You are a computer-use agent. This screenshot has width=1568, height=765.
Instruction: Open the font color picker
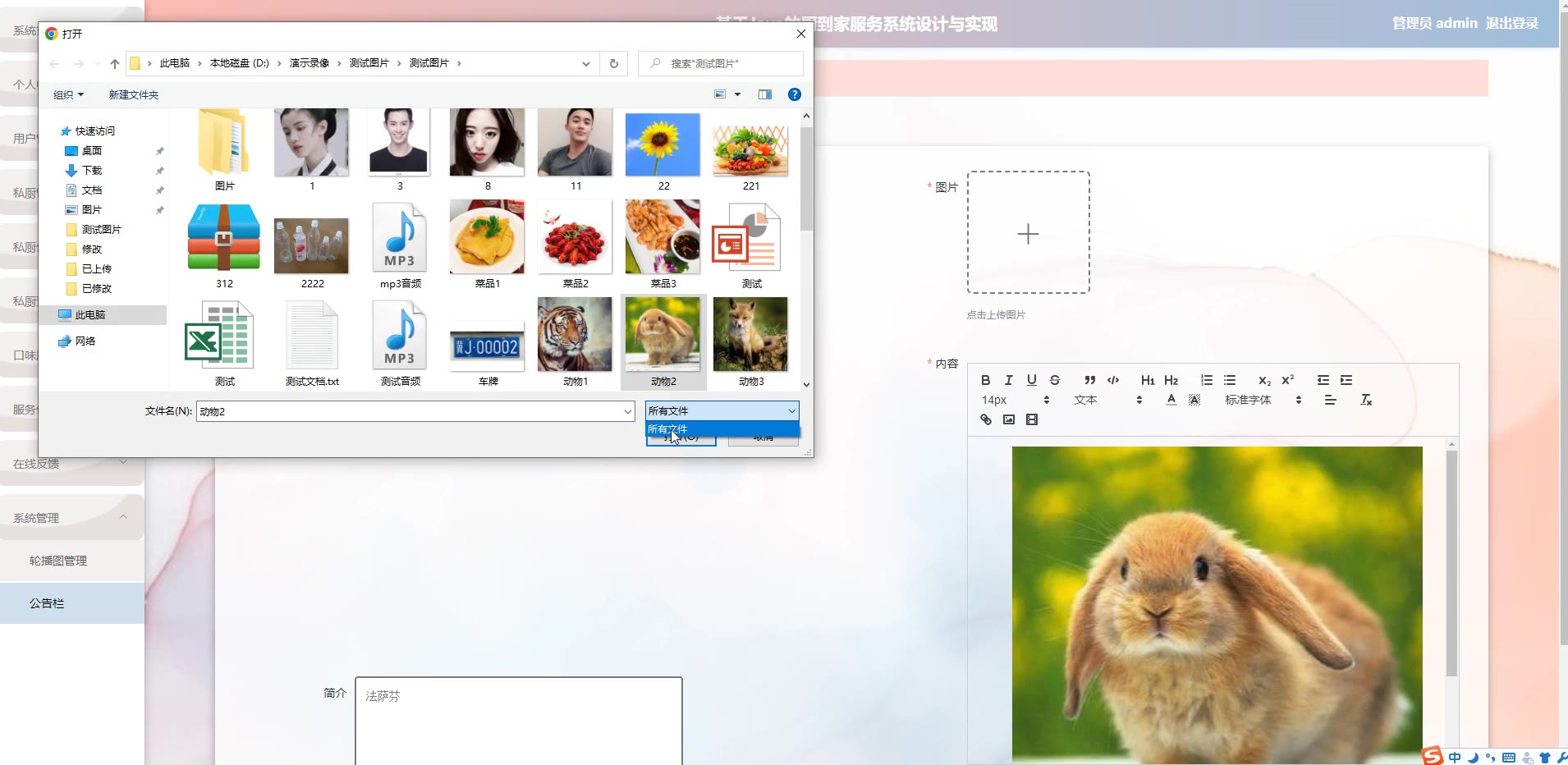click(x=1171, y=400)
